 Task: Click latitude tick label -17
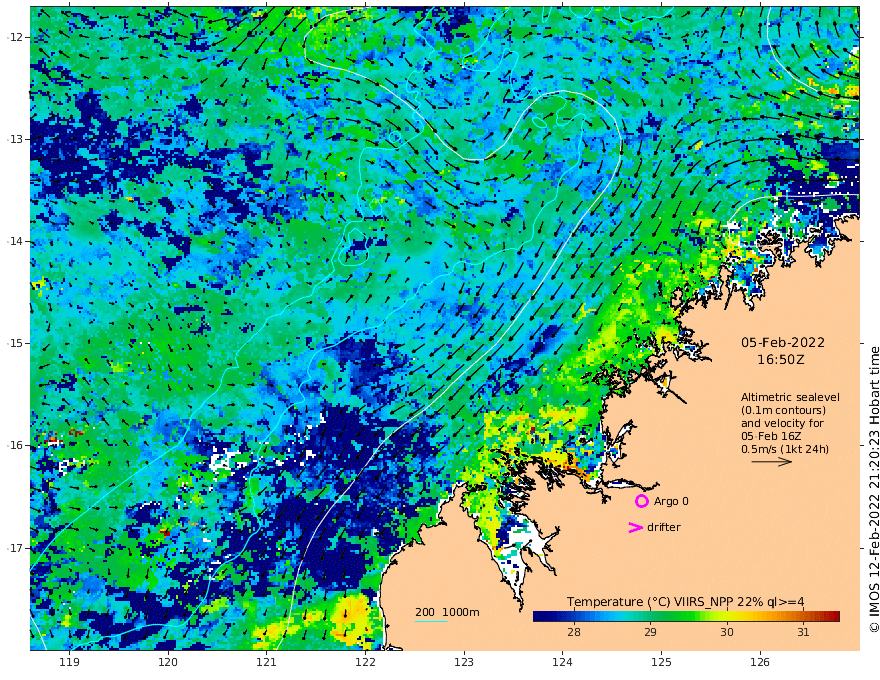pyautogui.click(x=15, y=548)
